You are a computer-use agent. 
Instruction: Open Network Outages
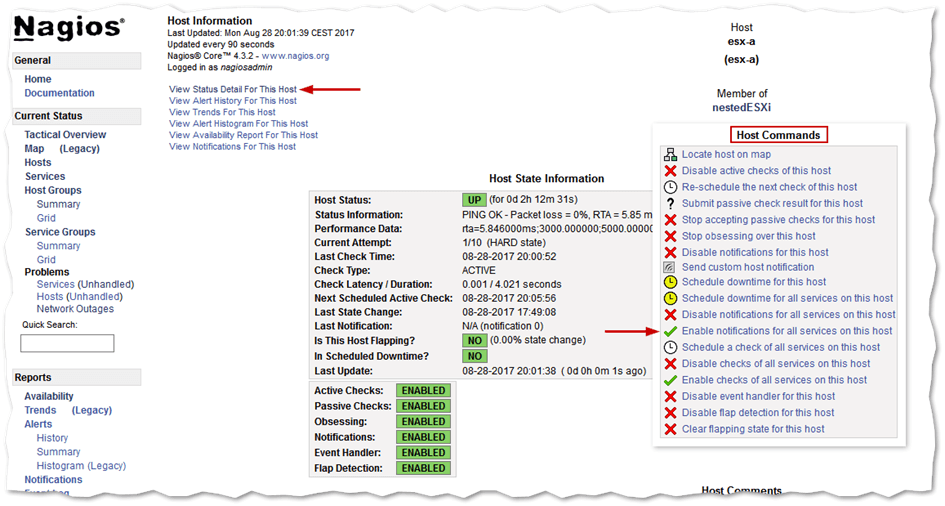click(75, 308)
